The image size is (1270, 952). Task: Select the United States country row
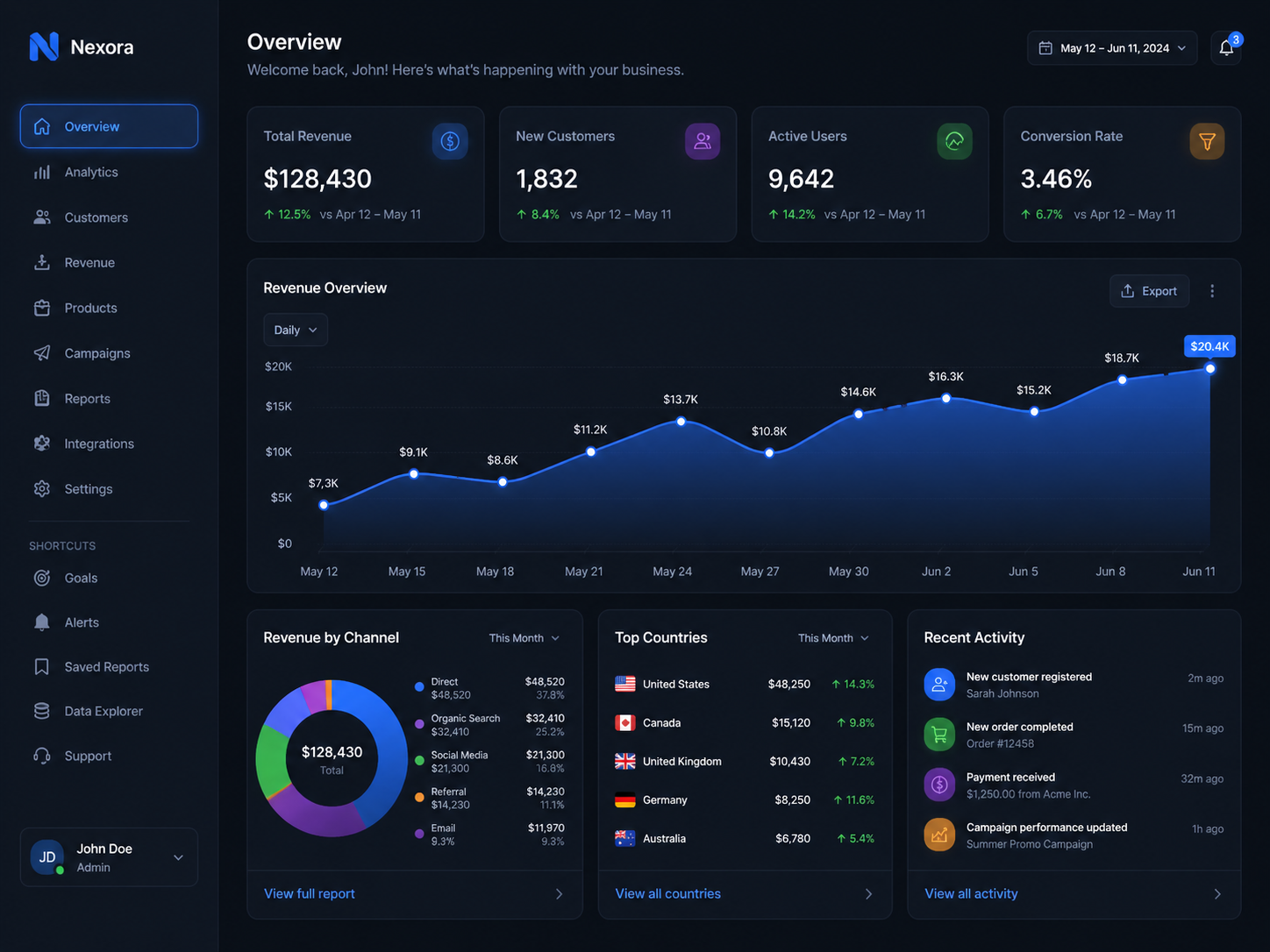tap(745, 684)
